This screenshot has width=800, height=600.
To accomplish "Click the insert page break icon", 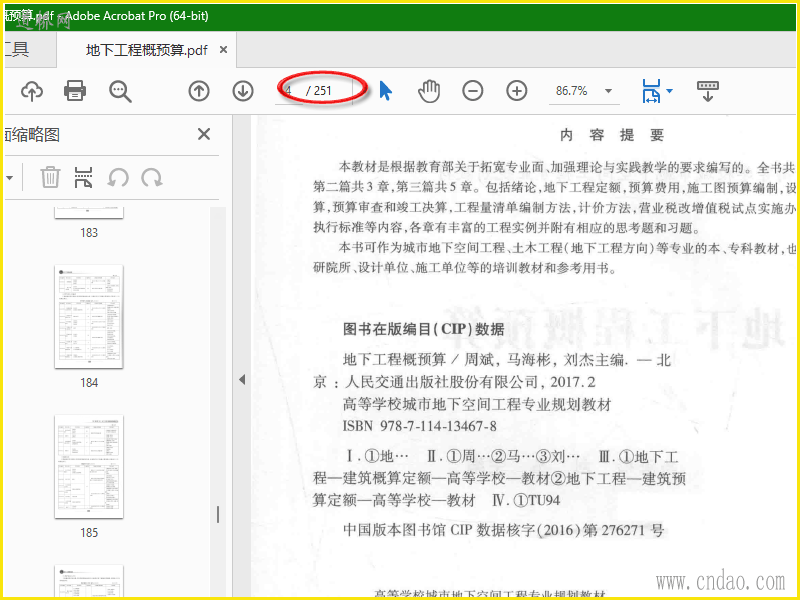I will point(84,178).
